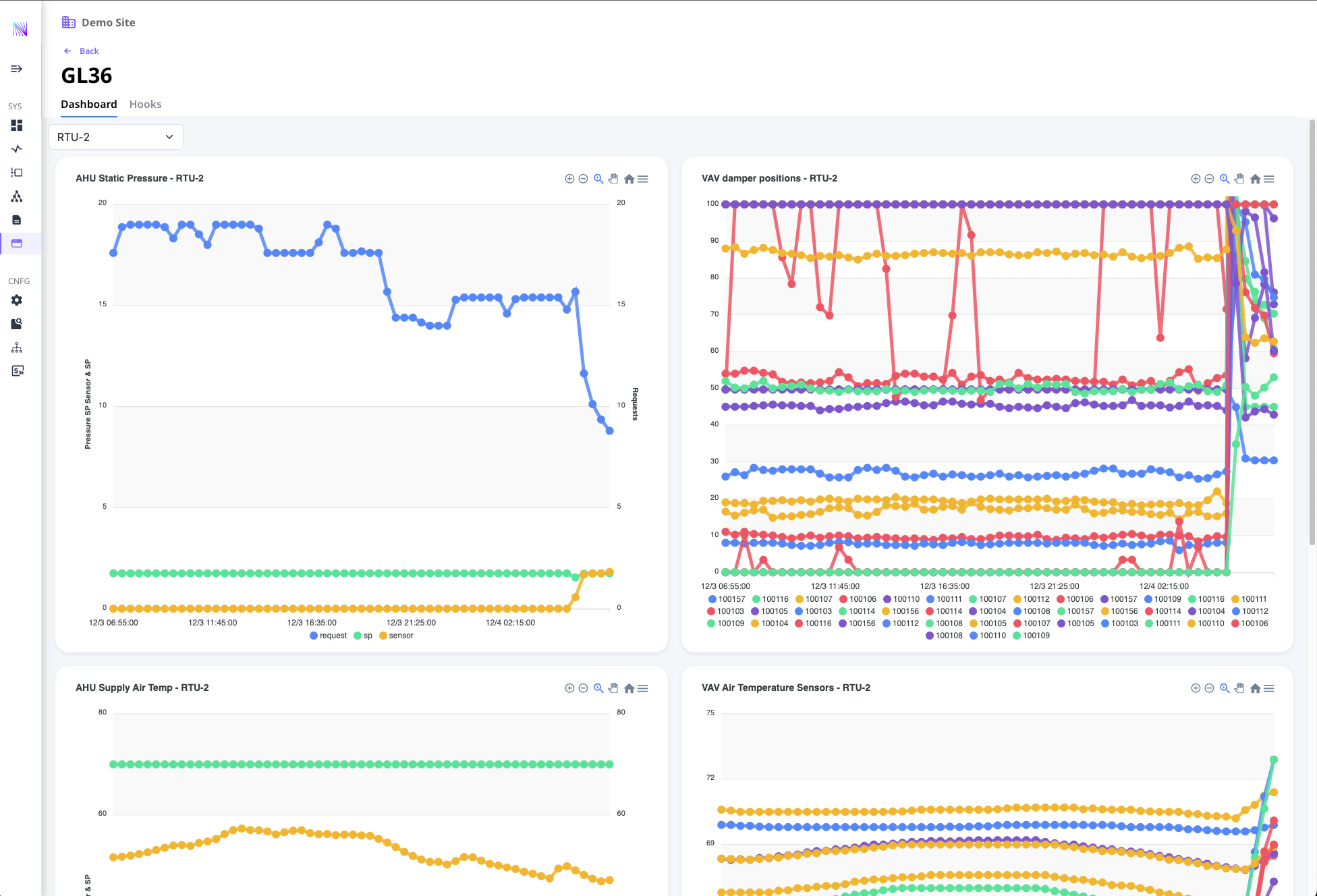Zoom in on AHU Supply Air Temp chart
This screenshot has height=896, width=1317.
[x=569, y=688]
